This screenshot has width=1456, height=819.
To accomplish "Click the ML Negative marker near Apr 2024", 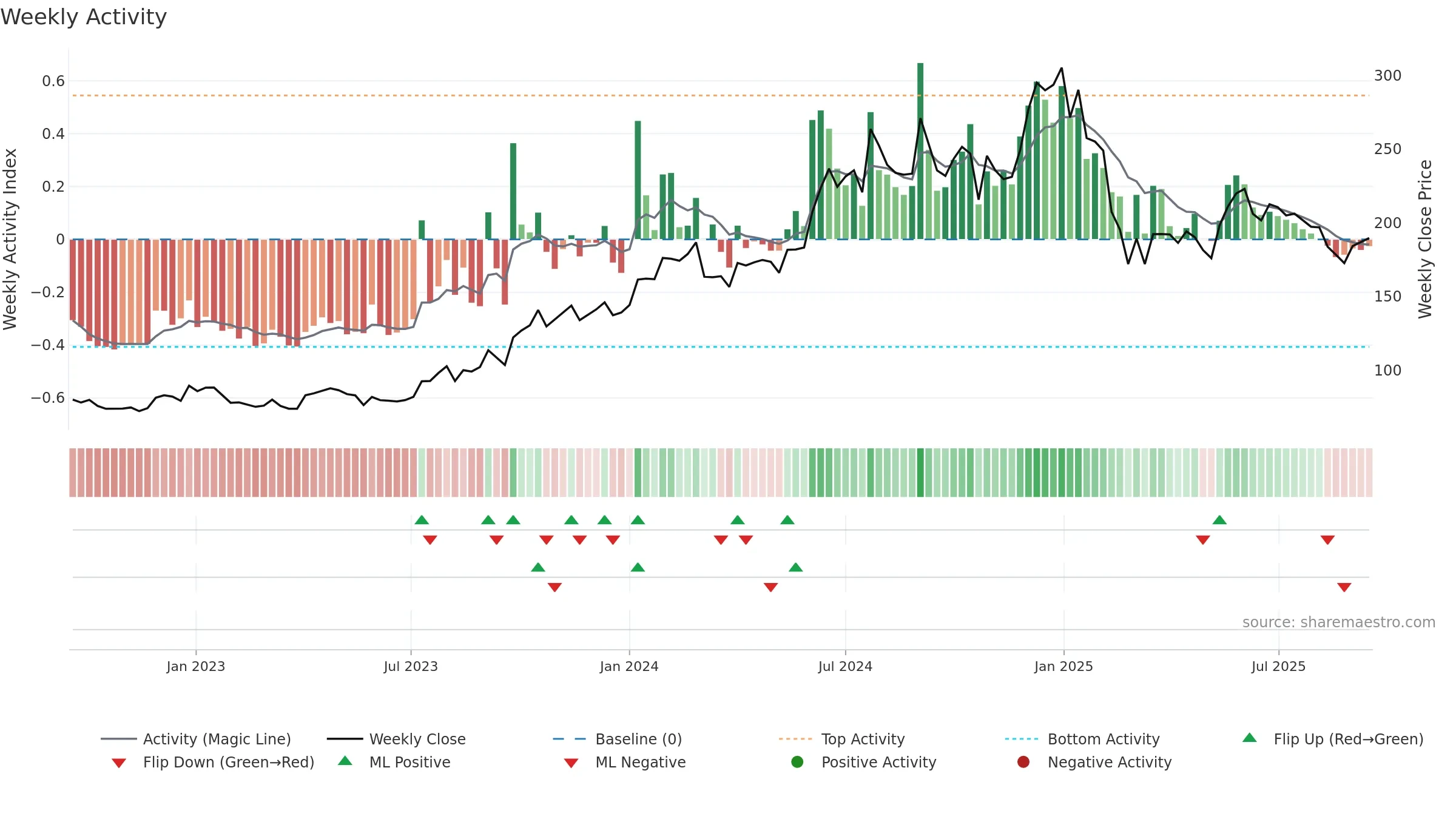I will 770,587.
